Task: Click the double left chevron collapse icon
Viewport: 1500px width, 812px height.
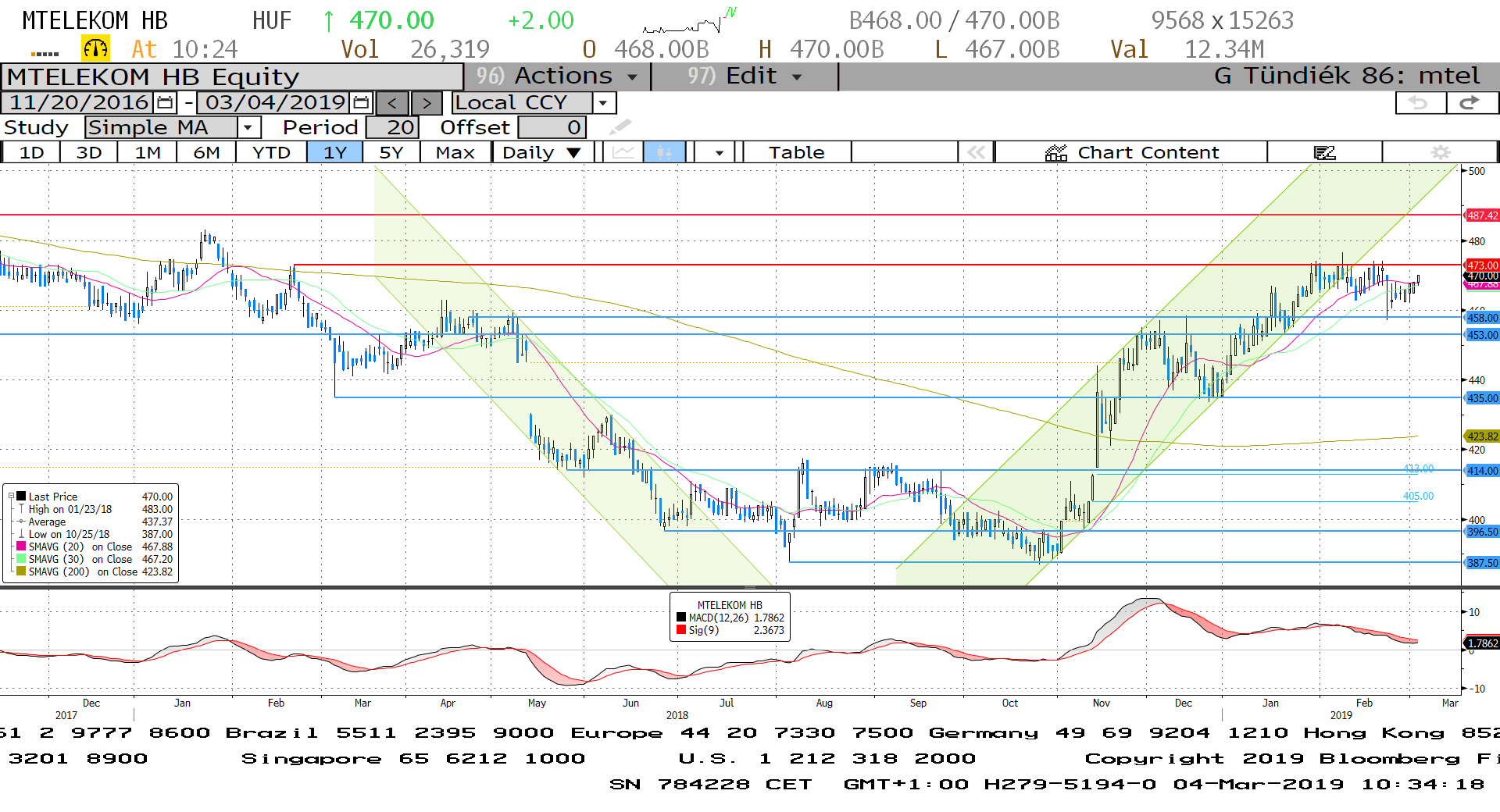Action: point(976,152)
